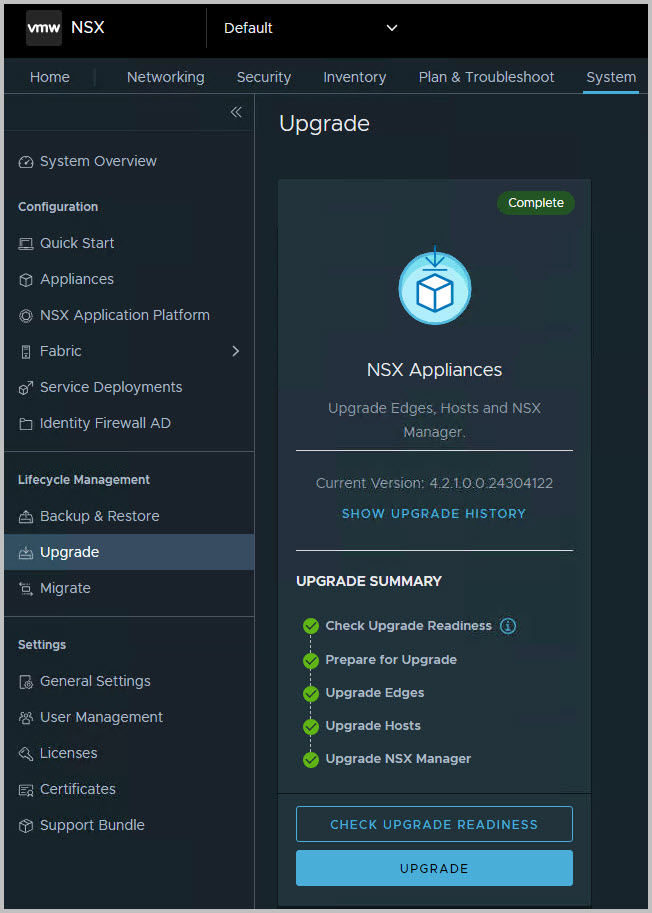Click the Upgrade Hosts step label
Viewport: 652px width, 913px height.
point(373,726)
